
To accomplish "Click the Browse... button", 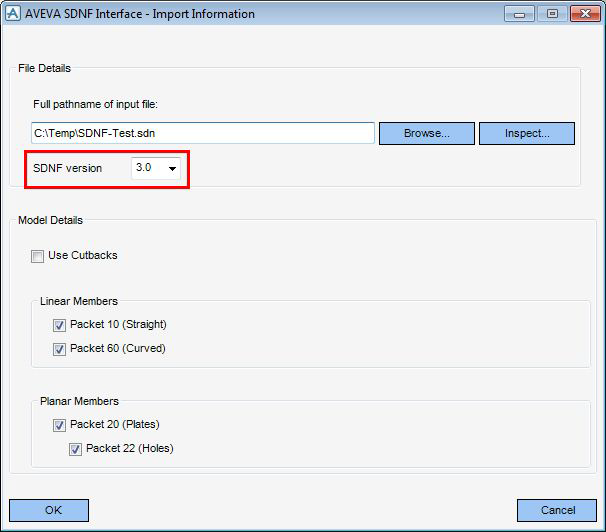I will point(427,134).
